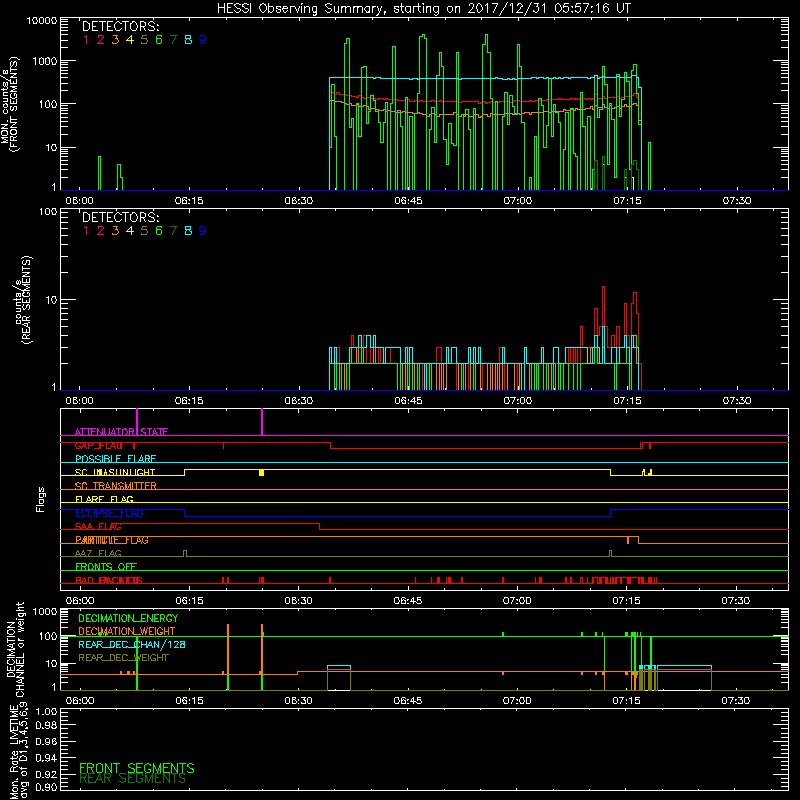Click the 06:30 time label under rear-segments plot

pos(298,401)
